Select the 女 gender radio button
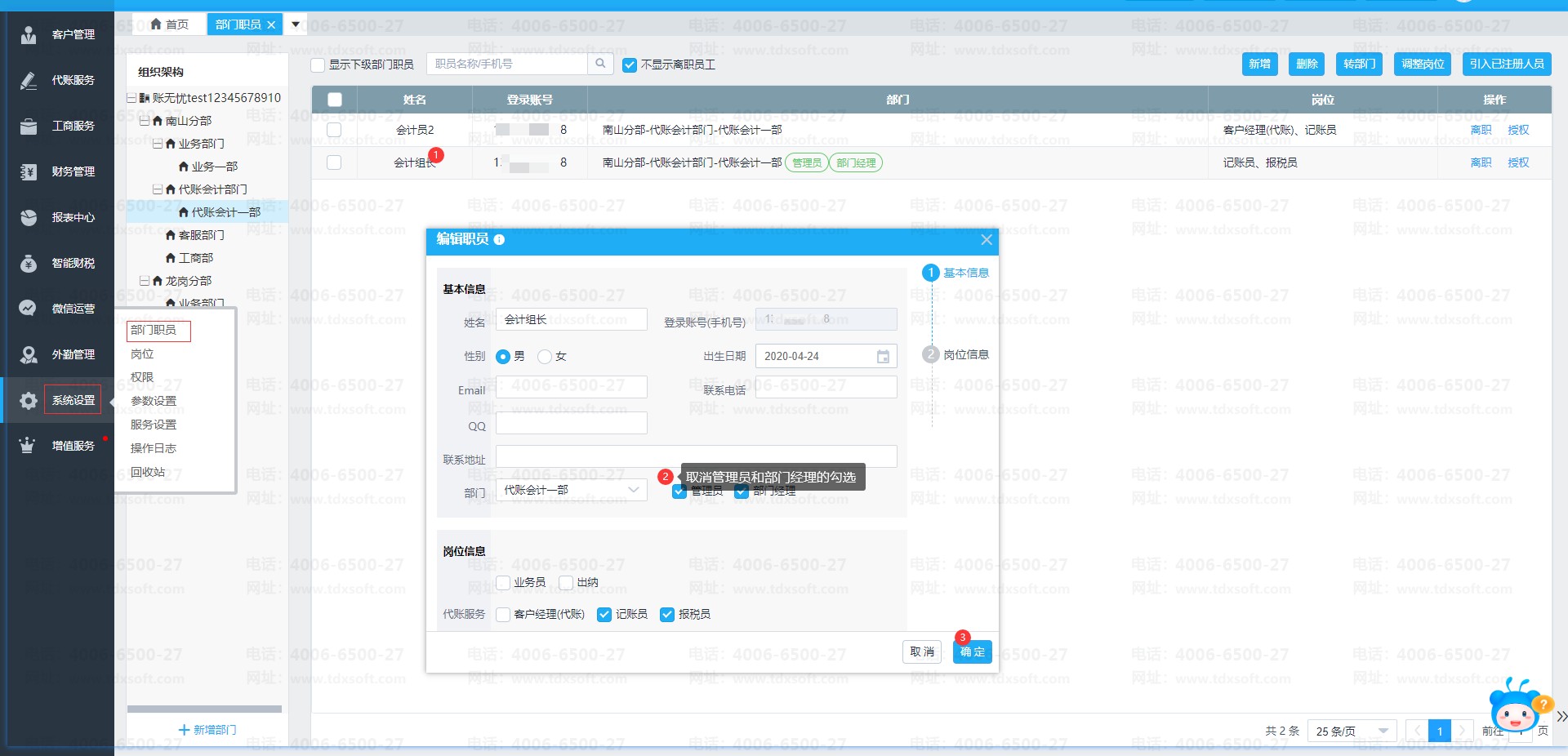 click(x=545, y=357)
